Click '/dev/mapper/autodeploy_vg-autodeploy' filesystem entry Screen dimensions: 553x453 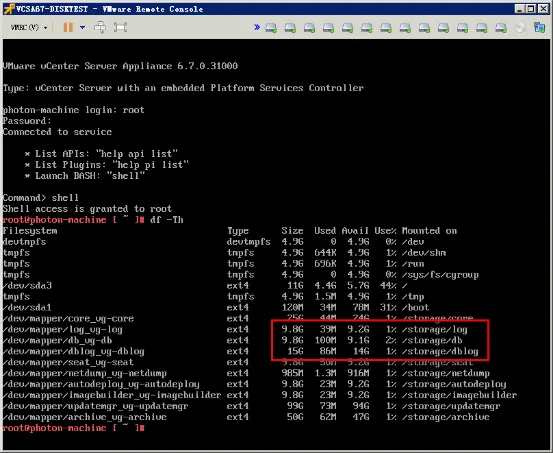coord(101,384)
